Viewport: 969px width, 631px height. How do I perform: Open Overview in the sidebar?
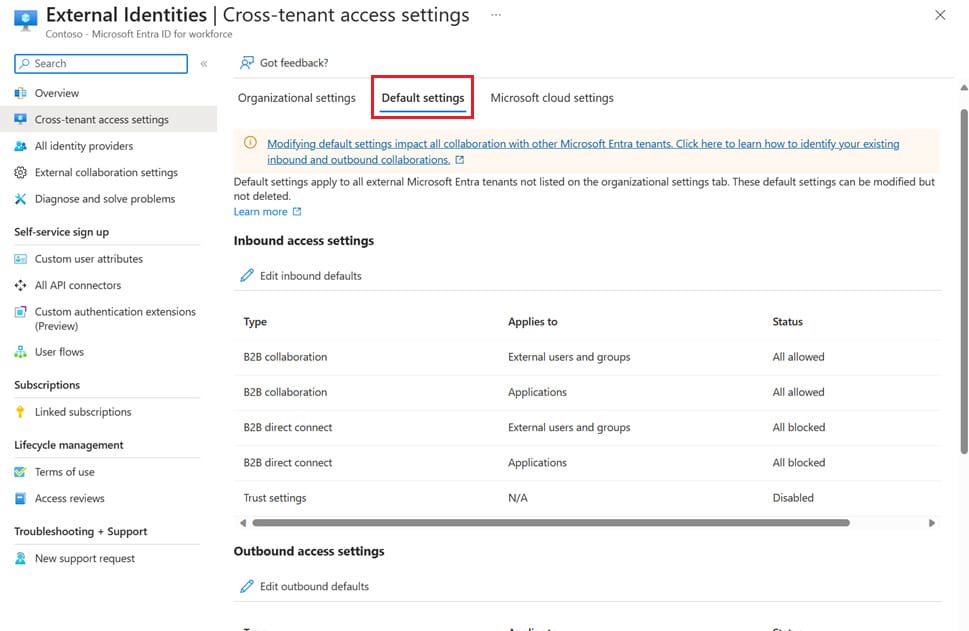coord(57,93)
